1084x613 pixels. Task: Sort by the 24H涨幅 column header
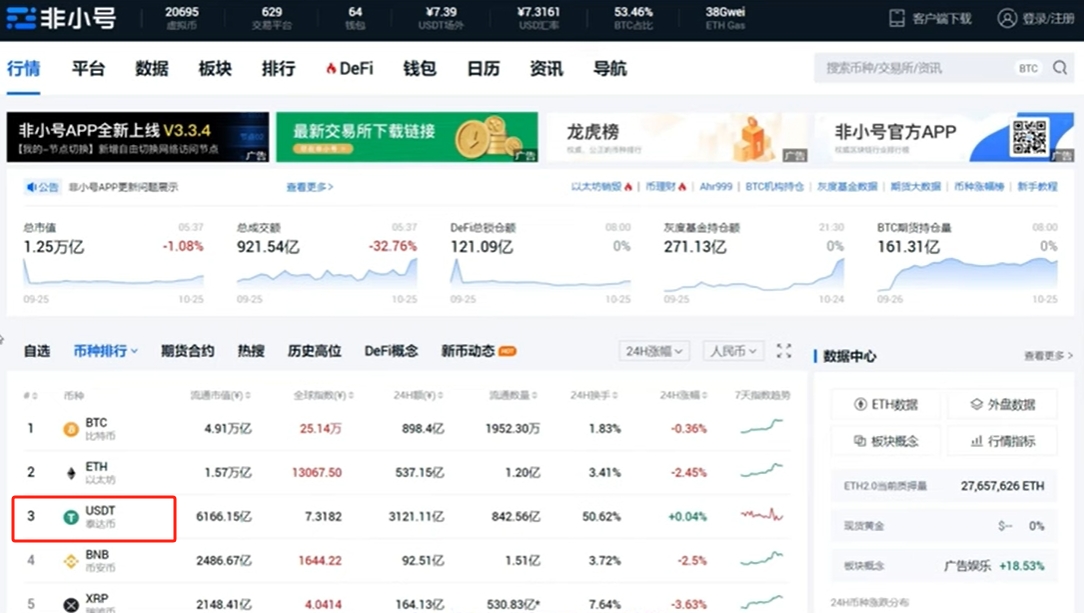(684, 395)
